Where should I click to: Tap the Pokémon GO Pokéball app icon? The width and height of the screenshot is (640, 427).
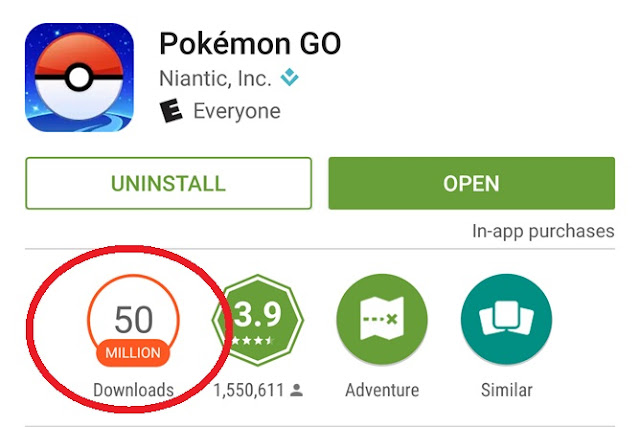pyautogui.click(x=79, y=78)
